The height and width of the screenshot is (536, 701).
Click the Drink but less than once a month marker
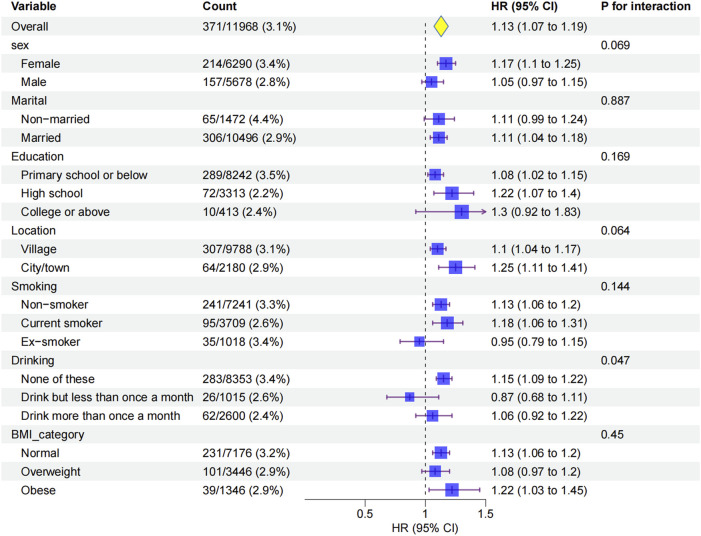[410, 397]
